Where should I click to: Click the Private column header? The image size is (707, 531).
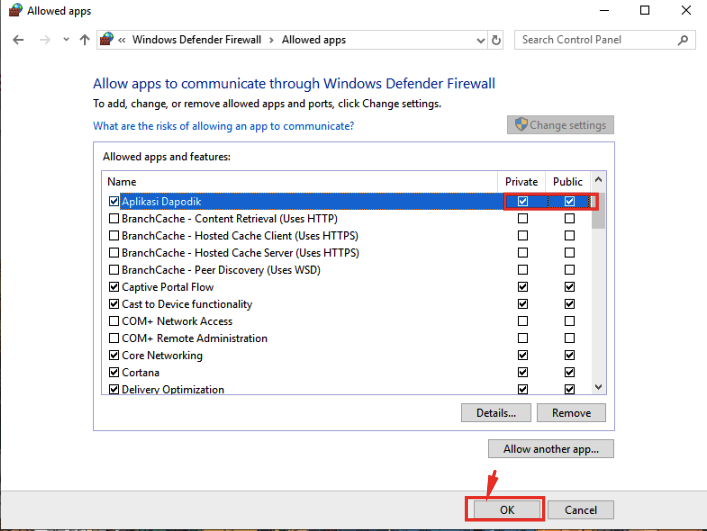pos(522,182)
